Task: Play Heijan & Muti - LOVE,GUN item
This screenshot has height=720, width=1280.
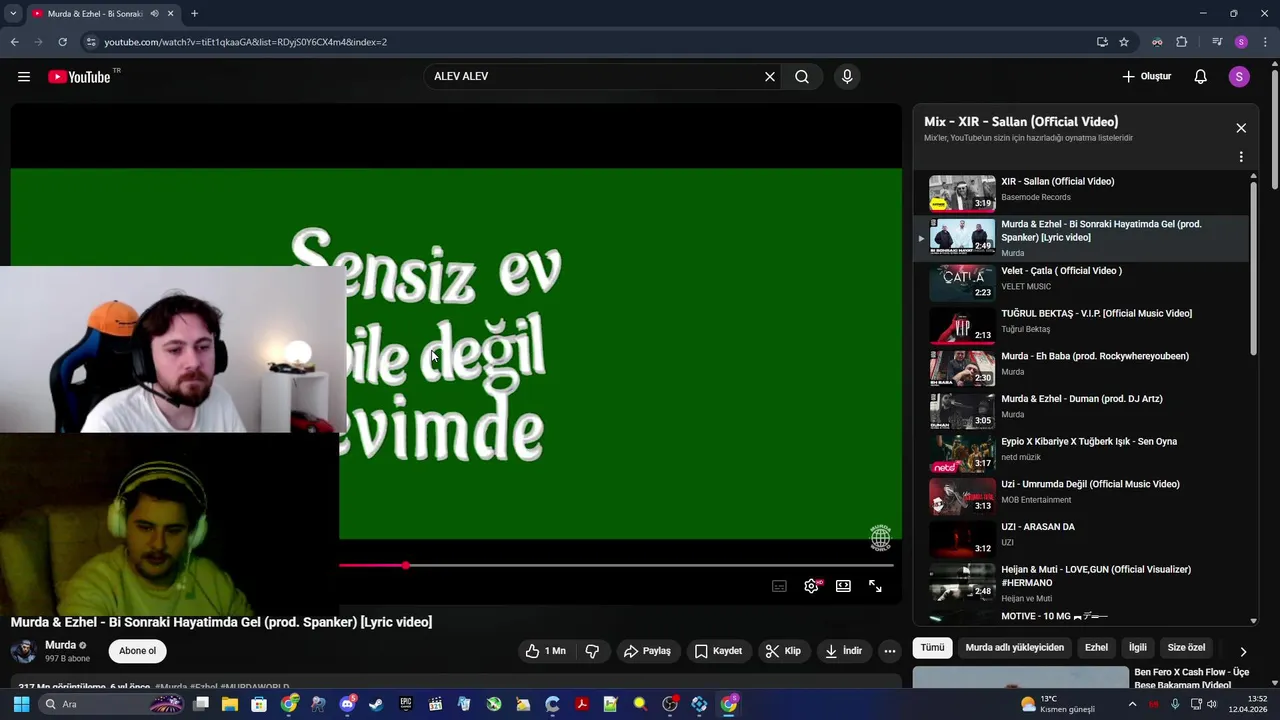Action: coord(1082,581)
